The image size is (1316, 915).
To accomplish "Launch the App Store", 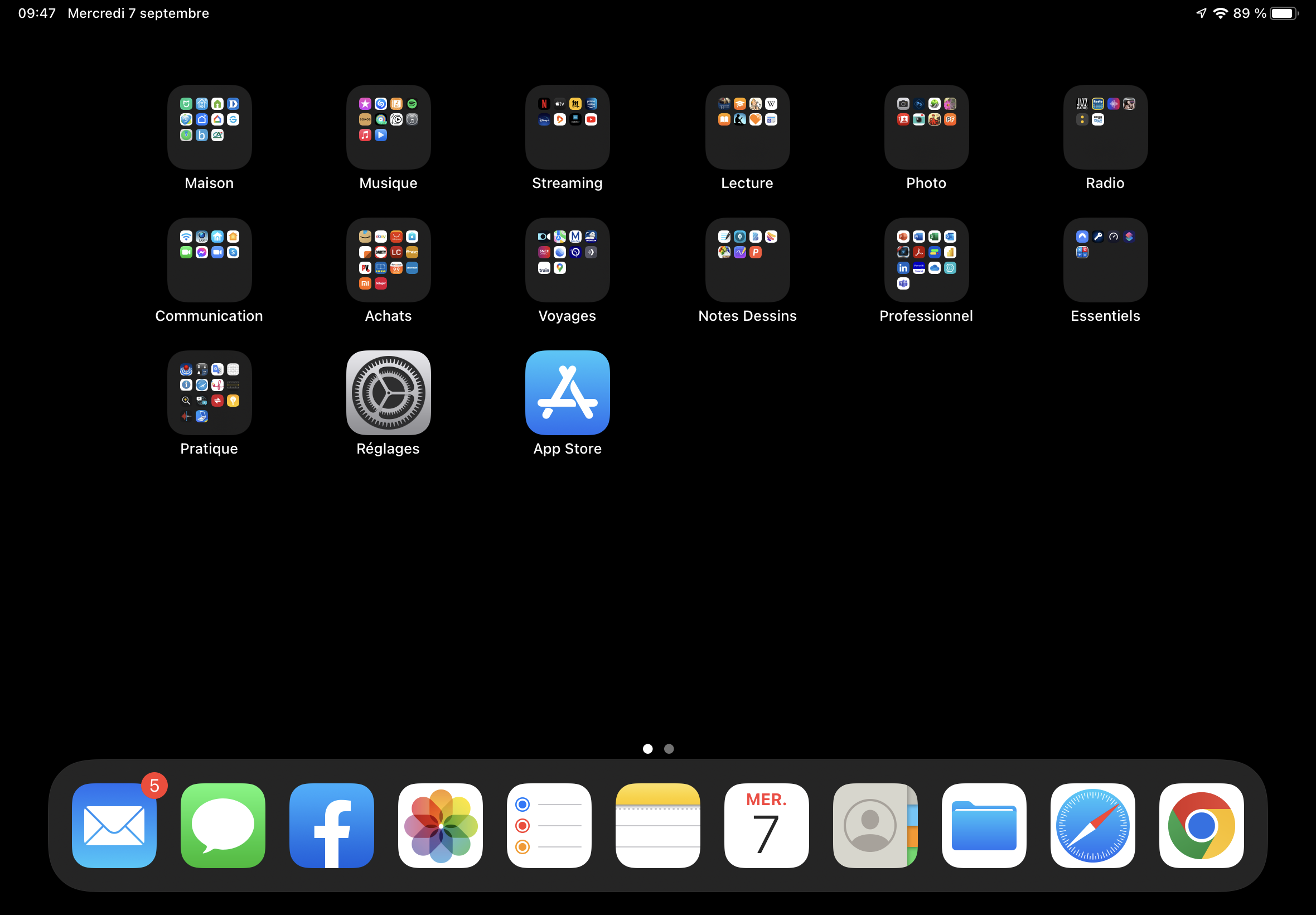I will coord(567,393).
